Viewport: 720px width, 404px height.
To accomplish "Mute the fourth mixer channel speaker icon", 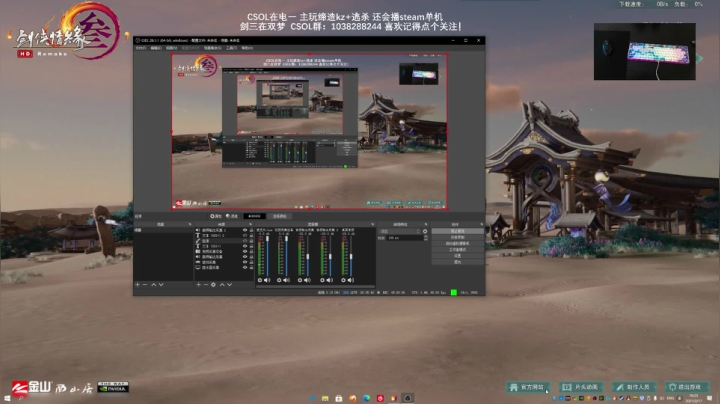I will coord(329,280).
